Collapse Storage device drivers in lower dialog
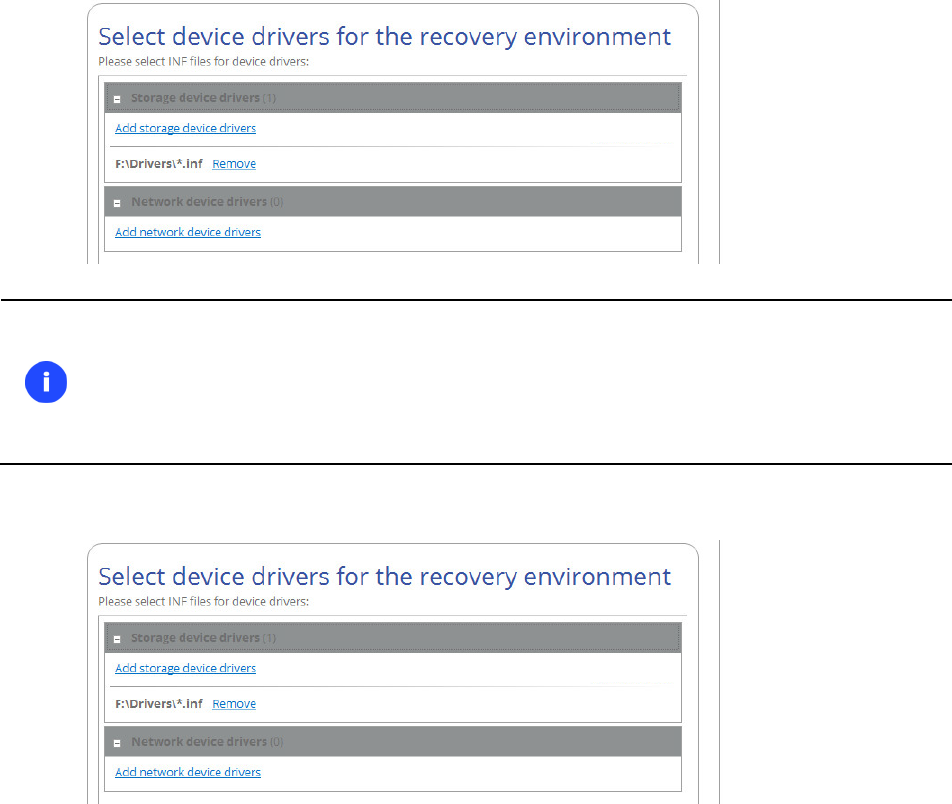The height and width of the screenshot is (804, 952). tap(117, 639)
